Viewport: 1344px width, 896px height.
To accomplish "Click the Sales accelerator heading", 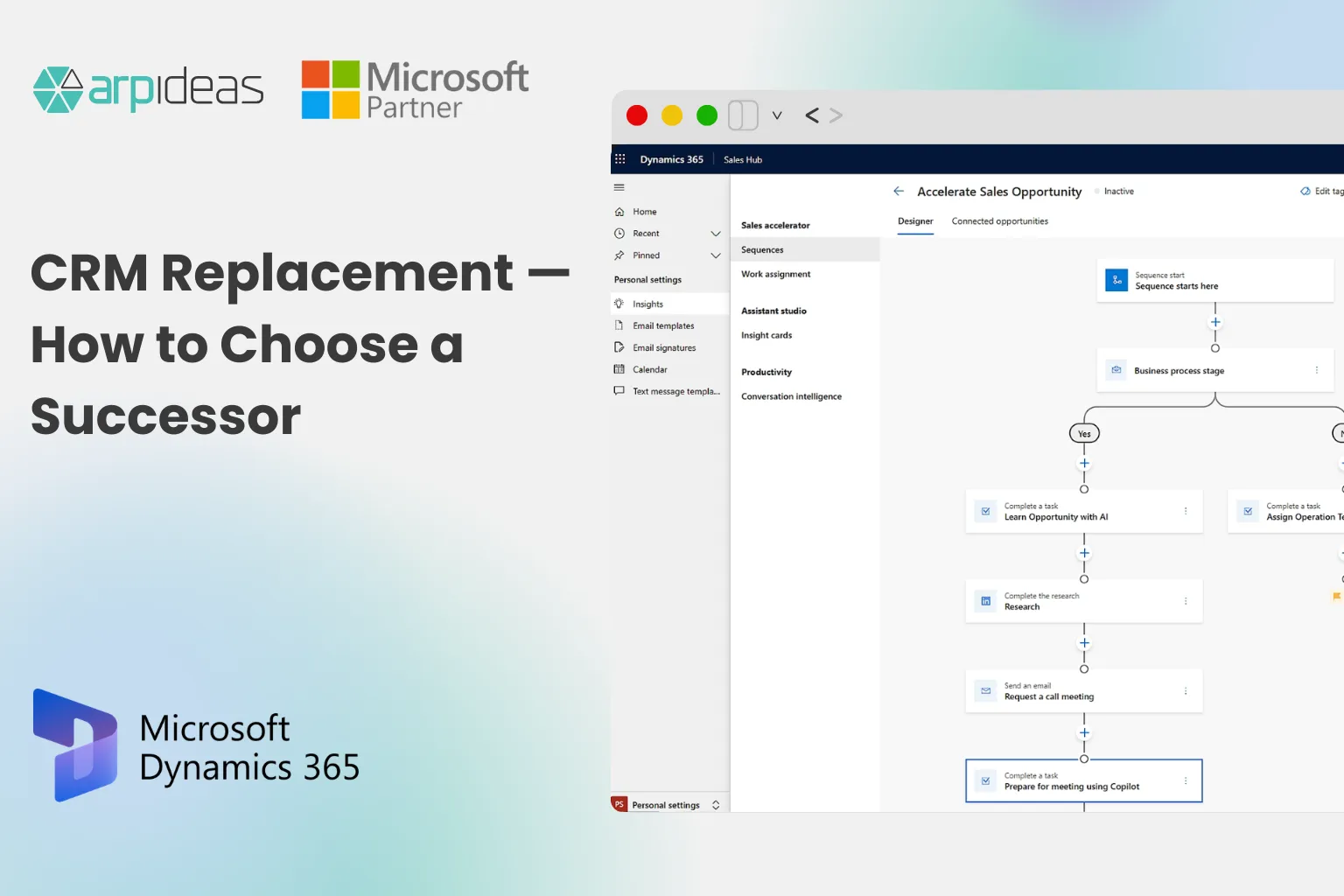I will [775, 226].
